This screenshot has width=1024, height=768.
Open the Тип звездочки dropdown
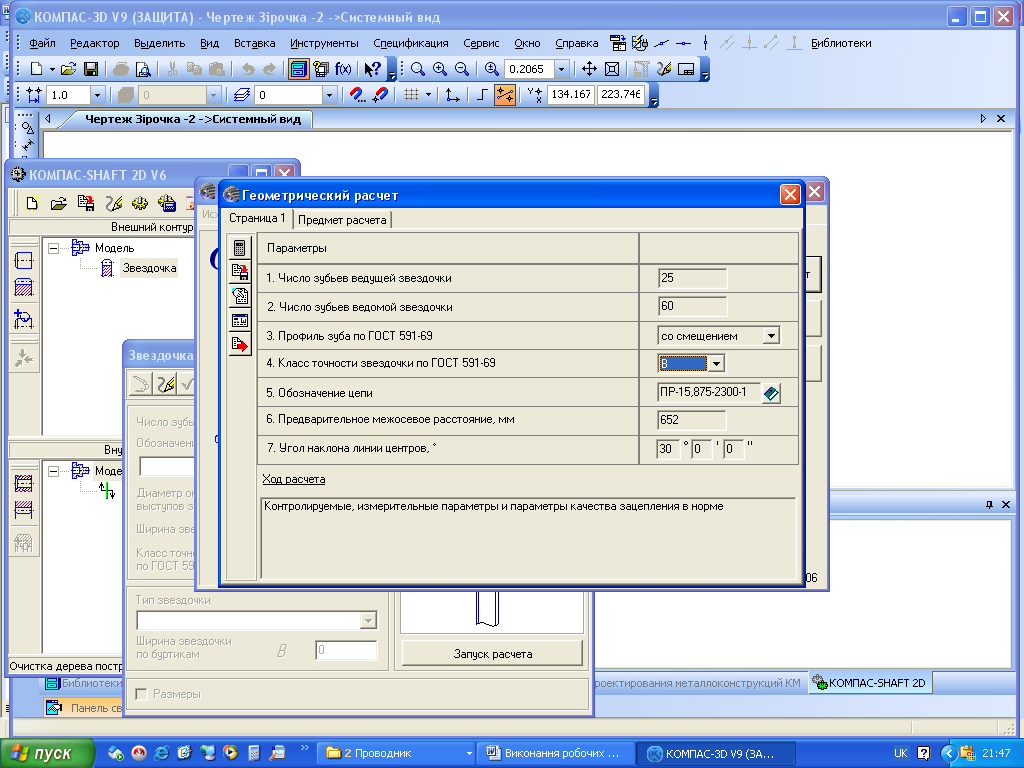[368, 620]
